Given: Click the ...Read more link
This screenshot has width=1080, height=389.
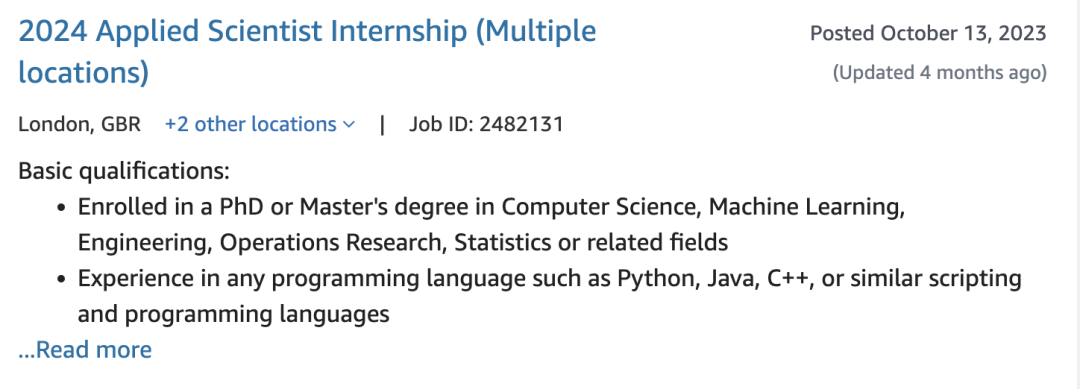Looking at the screenshot, I should tap(85, 350).
